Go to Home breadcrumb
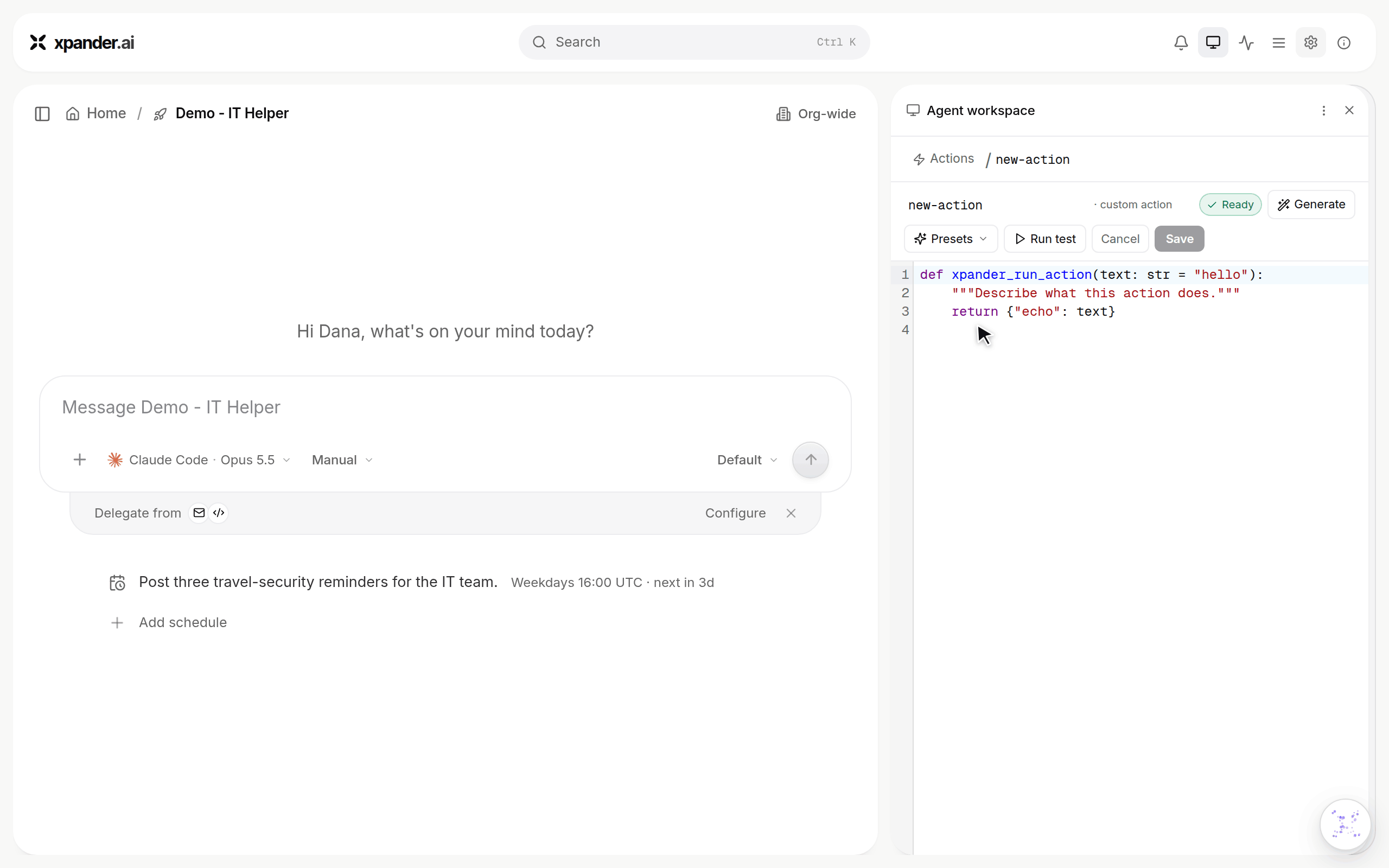The height and width of the screenshot is (868, 1389). [96, 114]
